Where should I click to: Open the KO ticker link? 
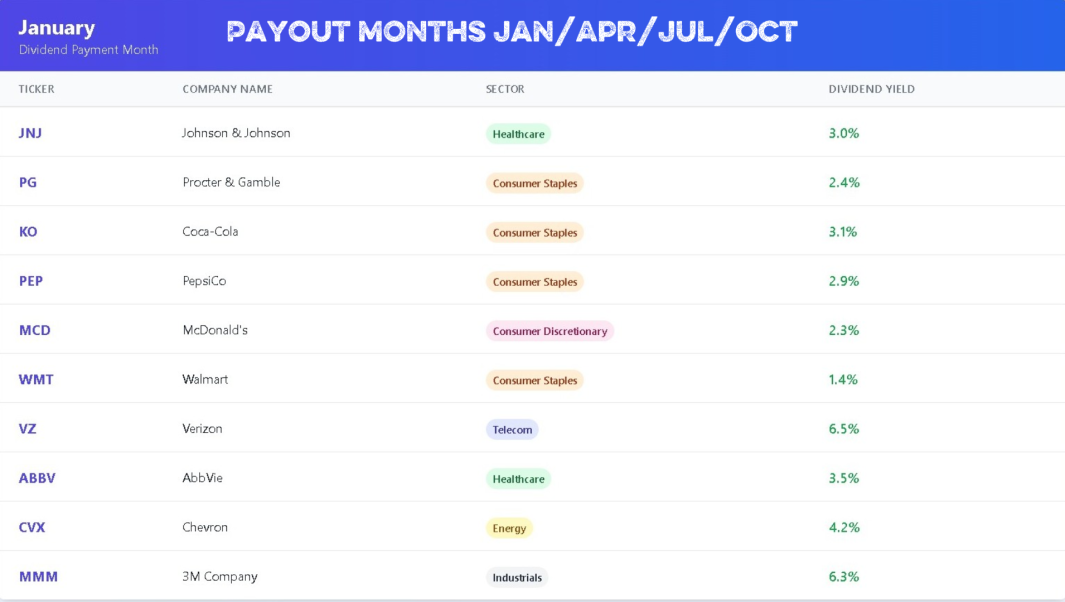point(28,232)
